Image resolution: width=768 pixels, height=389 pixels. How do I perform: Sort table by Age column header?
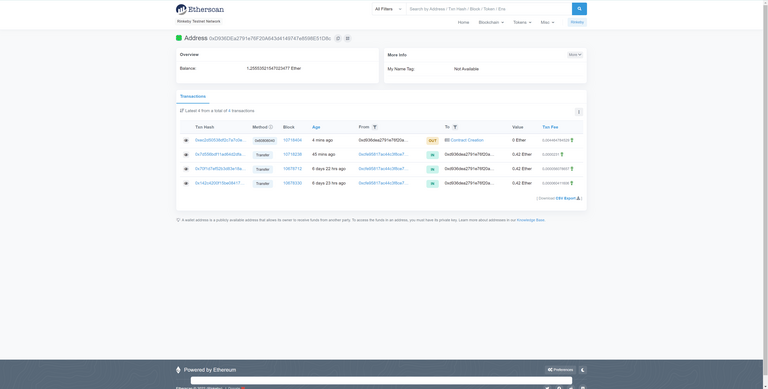[316, 127]
